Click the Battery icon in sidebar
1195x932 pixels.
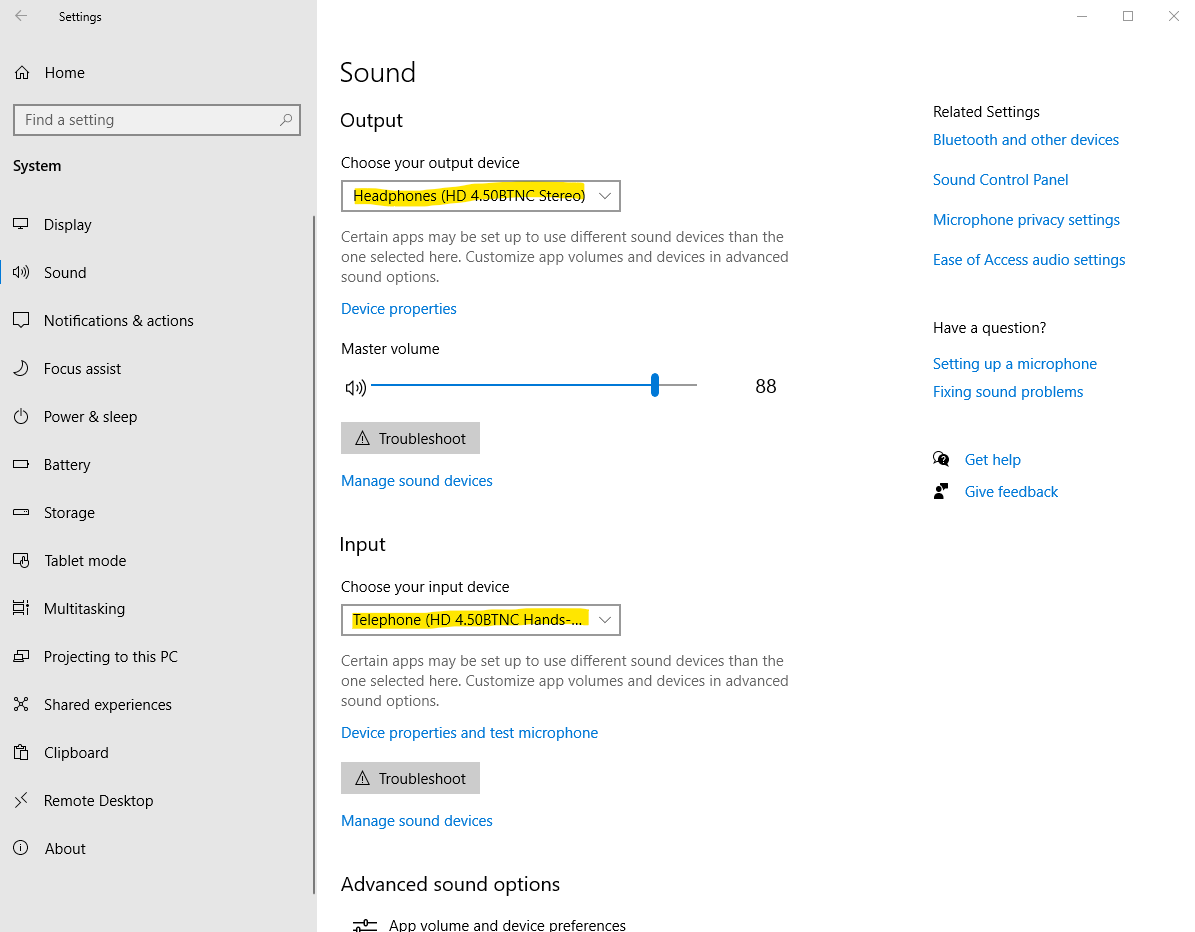(20, 464)
